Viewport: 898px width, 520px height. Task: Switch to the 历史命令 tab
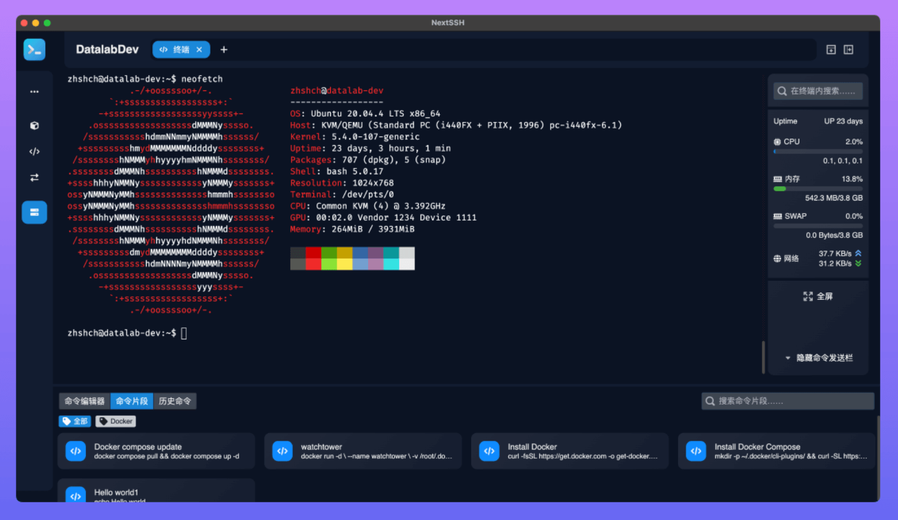point(175,401)
